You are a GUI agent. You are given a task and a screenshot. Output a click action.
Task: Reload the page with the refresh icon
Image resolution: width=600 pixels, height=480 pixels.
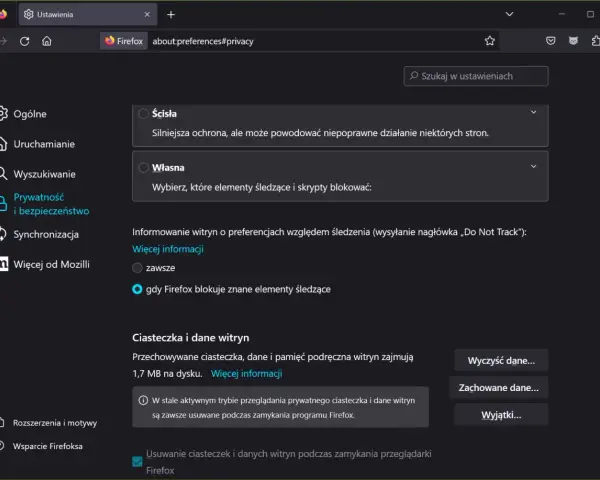coord(24,41)
